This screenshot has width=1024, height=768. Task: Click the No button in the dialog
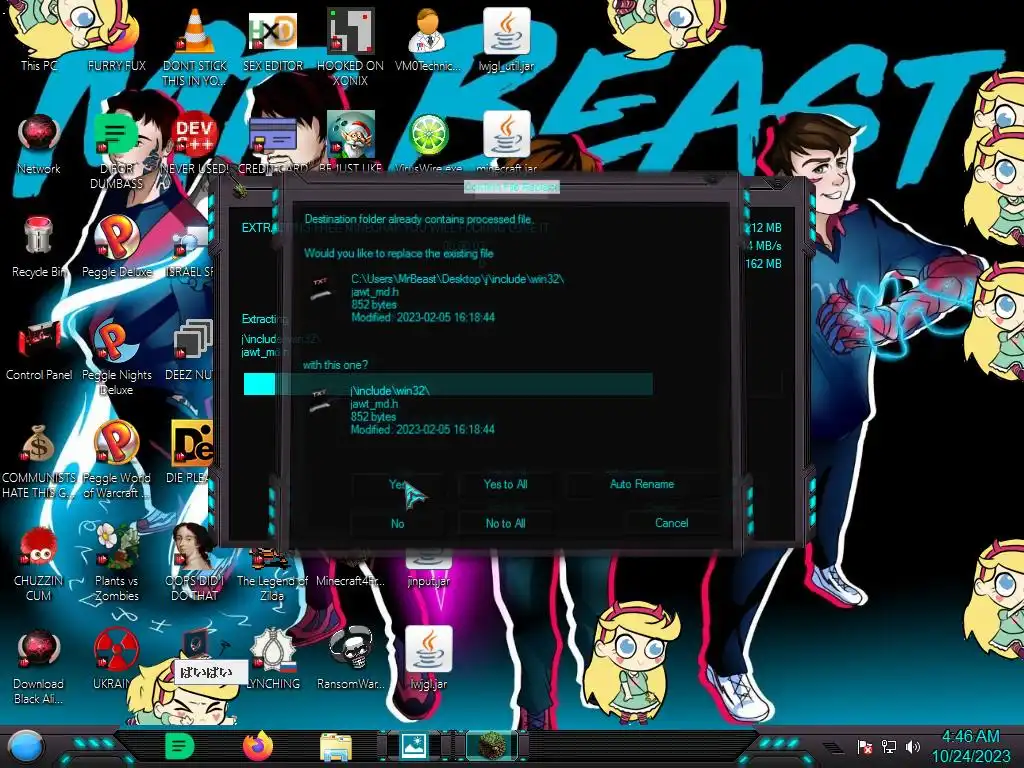tap(398, 523)
